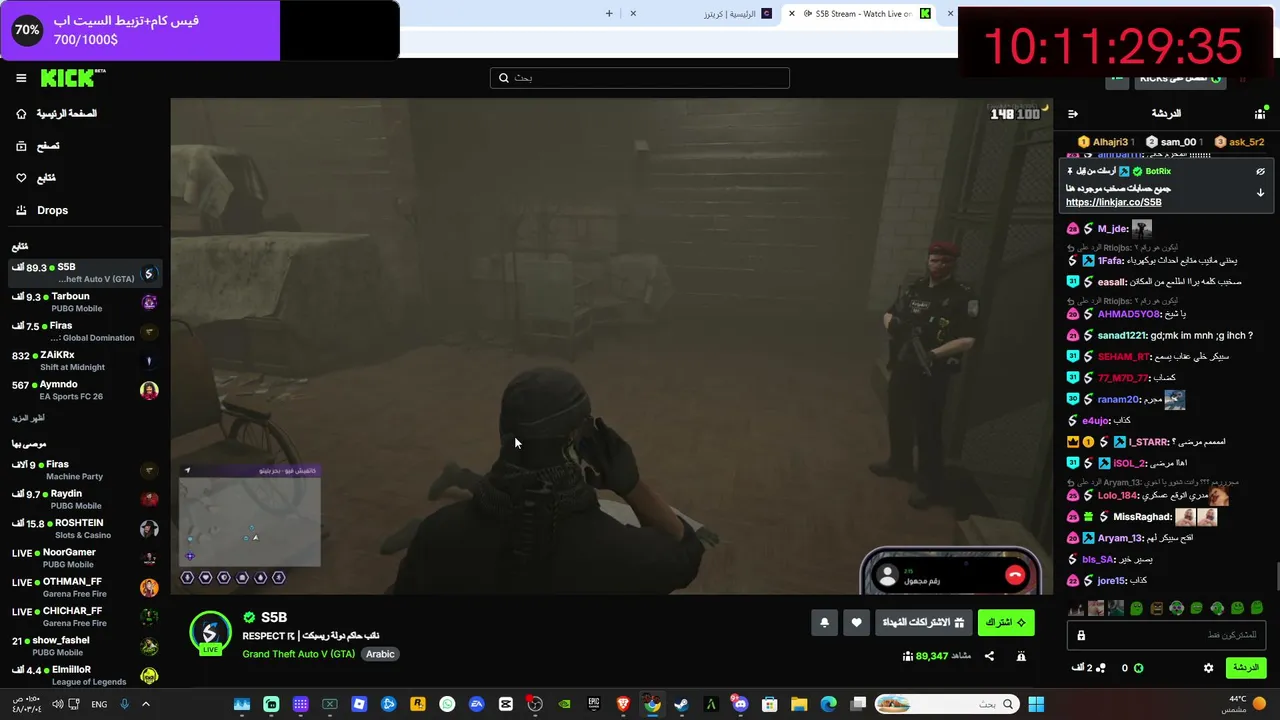Click the green chat send button
The image size is (1280, 720).
(1245, 668)
